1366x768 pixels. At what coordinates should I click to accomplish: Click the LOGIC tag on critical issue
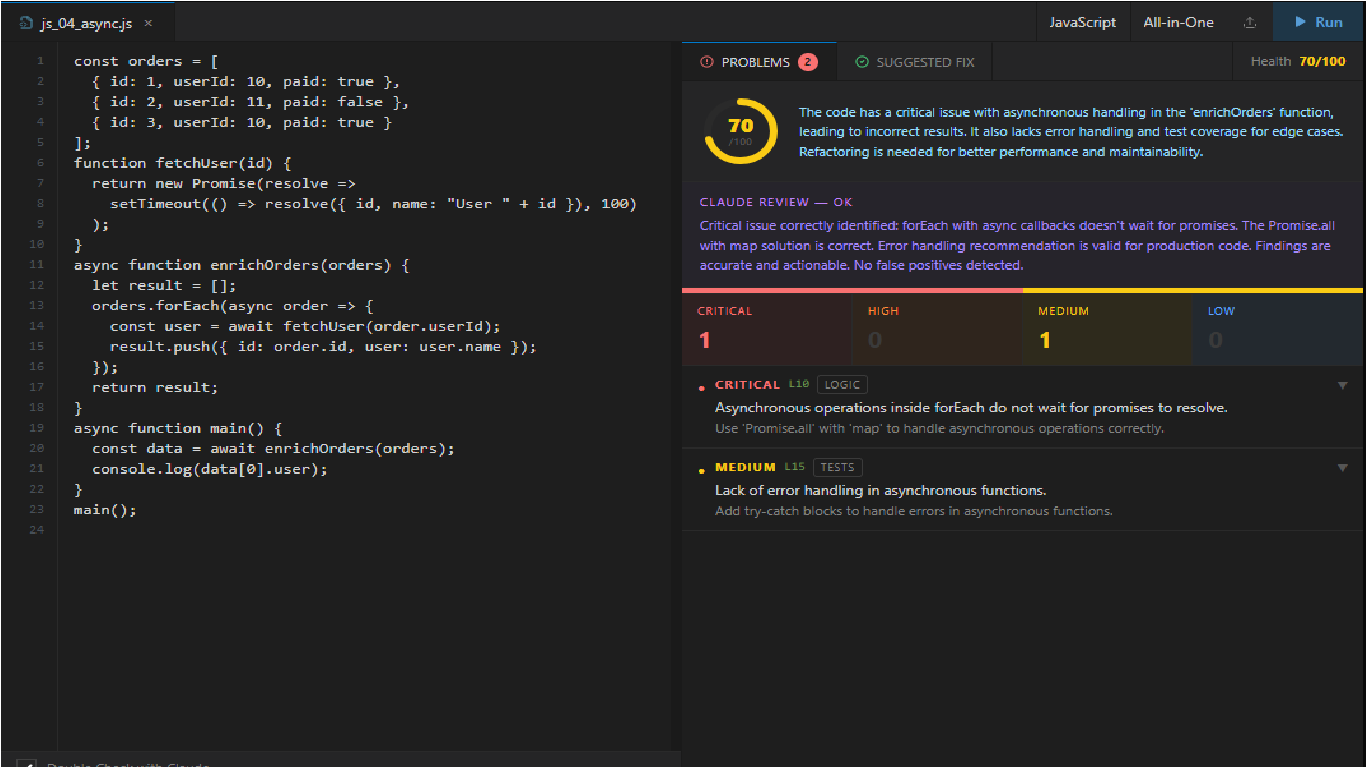tap(842, 385)
